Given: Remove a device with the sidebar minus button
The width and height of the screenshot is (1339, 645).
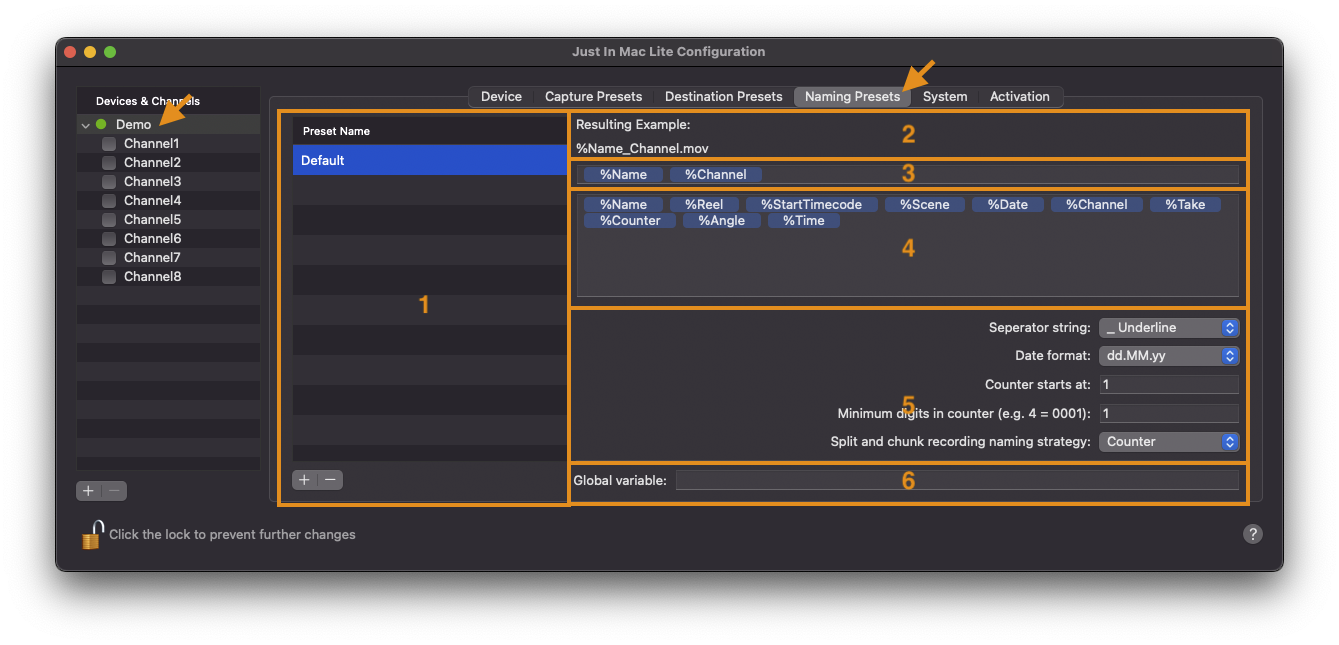Looking at the screenshot, I should click(114, 491).
